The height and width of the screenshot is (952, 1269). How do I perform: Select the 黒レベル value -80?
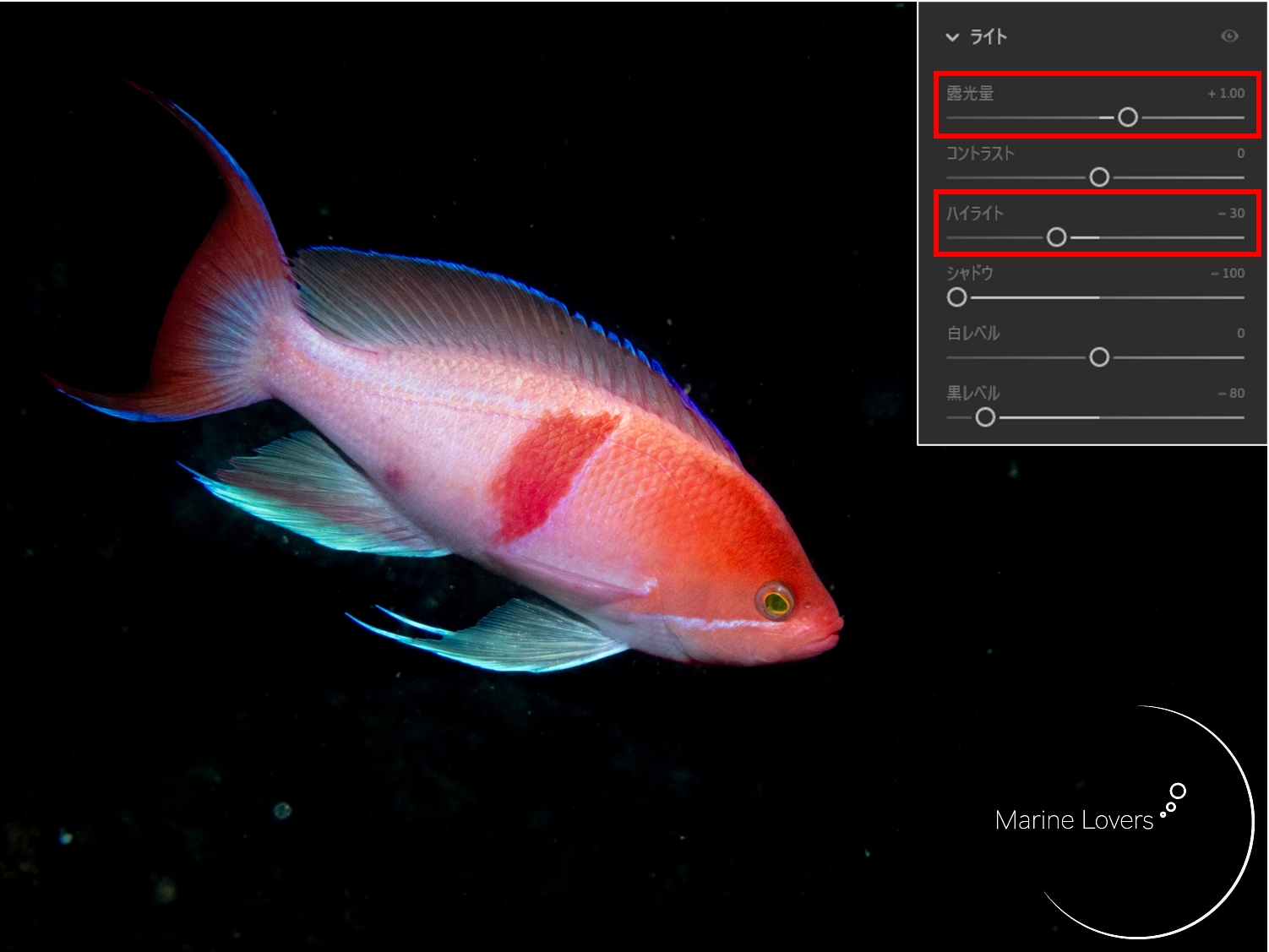(1231, 394)
